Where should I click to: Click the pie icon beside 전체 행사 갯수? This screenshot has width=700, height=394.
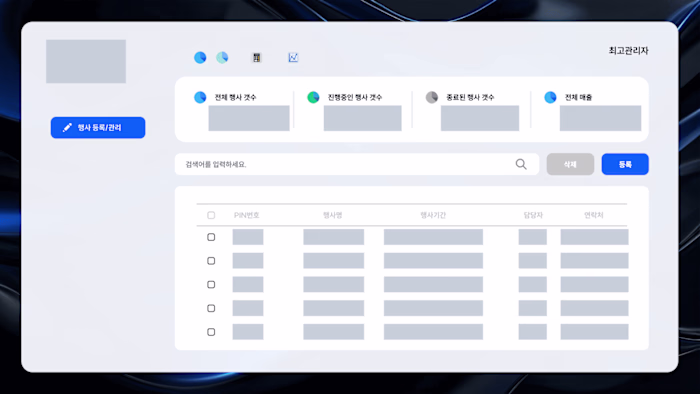(x=200, y=97)
